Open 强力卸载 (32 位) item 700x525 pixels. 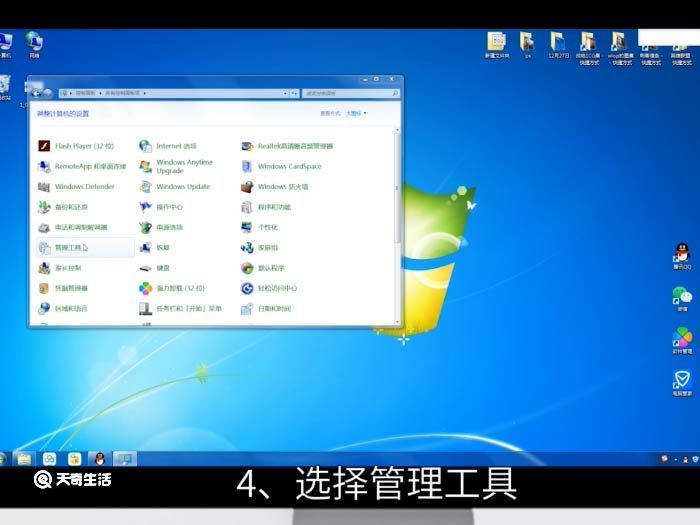[172, 288]
